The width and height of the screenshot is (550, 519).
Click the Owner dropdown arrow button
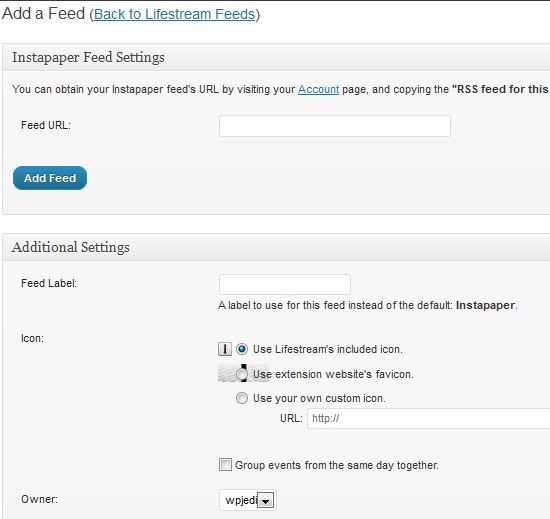266,500
